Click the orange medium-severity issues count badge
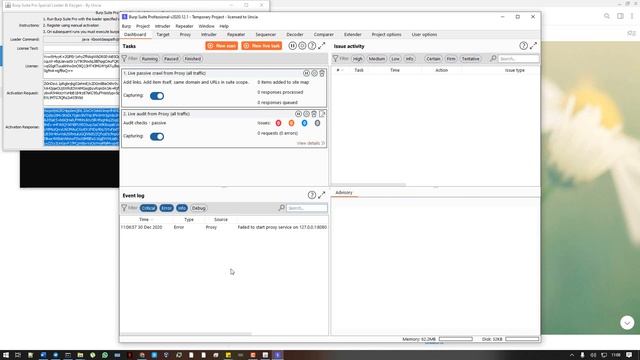This screenshot has width=640, height=360. tap(291, 123)
